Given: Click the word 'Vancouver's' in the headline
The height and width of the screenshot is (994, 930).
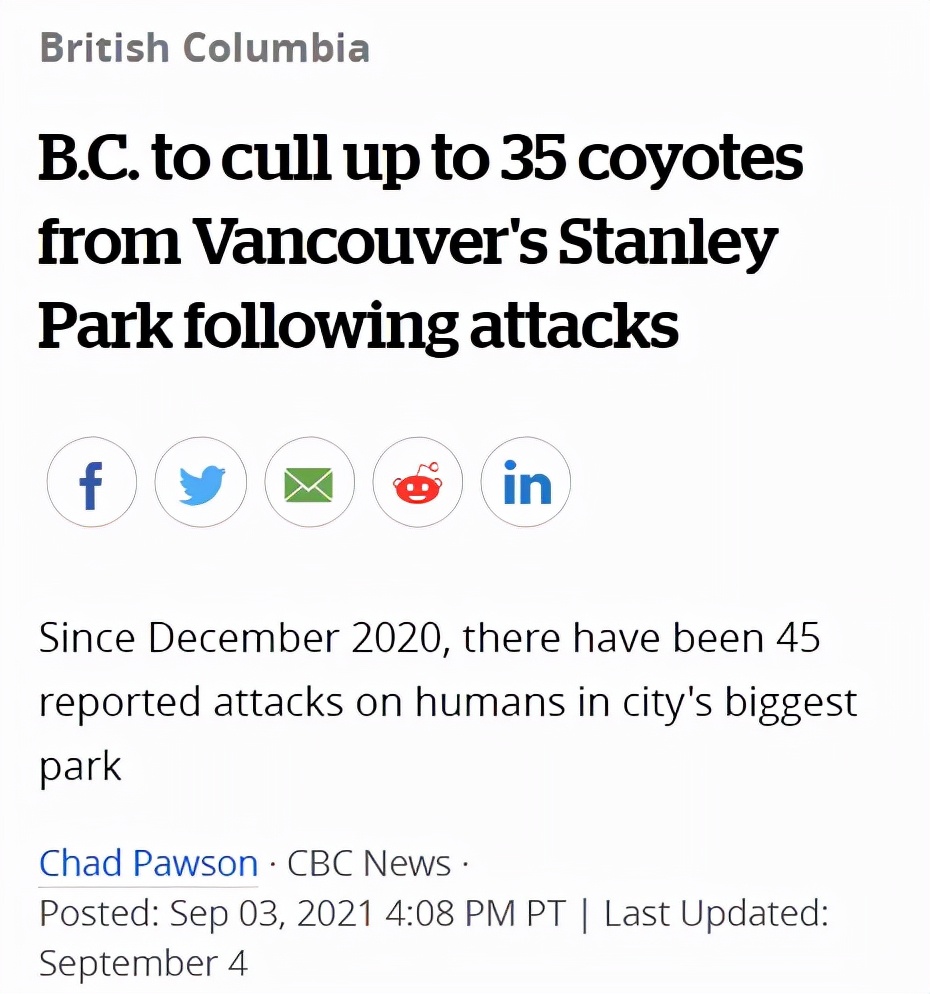Looking at the screenshot, I should (x=367, y=243).
